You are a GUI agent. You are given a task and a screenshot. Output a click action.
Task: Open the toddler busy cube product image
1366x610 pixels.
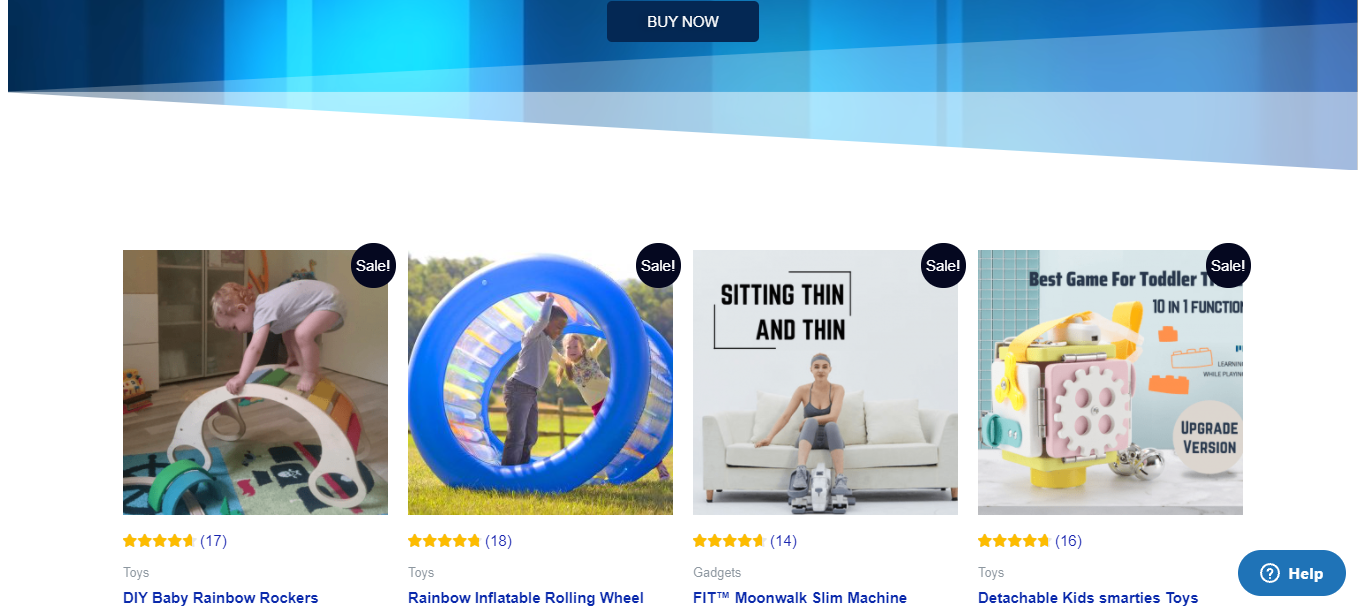tap(1110, 382)
